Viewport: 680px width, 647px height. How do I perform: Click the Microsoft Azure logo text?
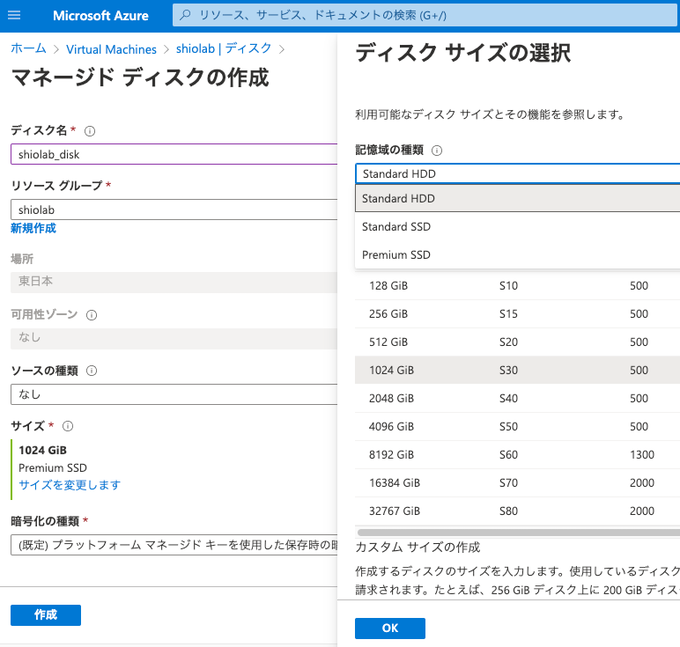(x=101, y=16)
